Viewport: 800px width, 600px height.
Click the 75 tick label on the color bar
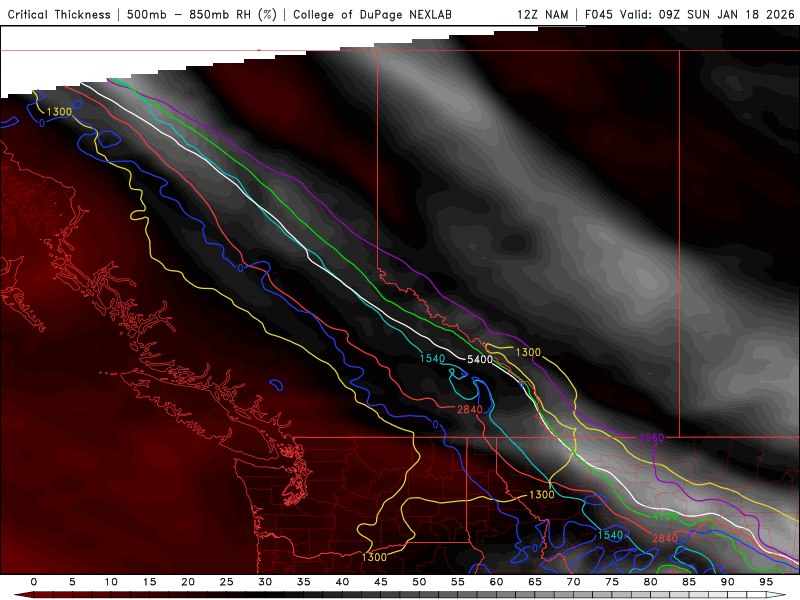pos(612,582)
